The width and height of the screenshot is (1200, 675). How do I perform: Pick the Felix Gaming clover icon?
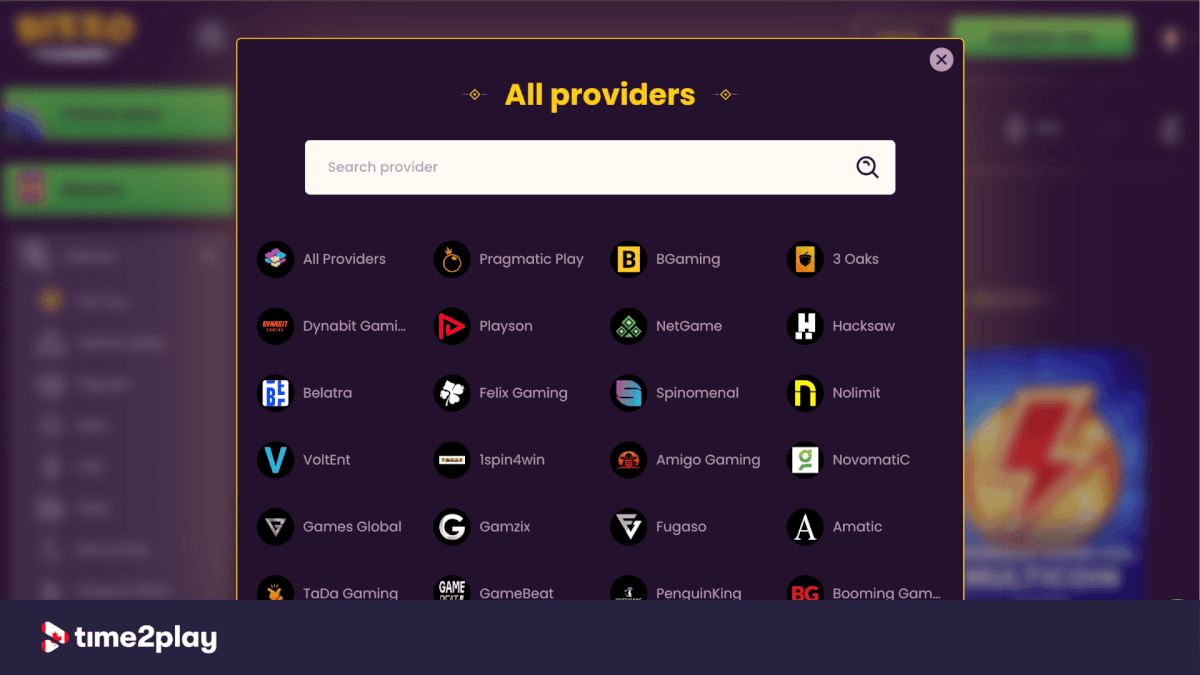[x=452, y=393]
